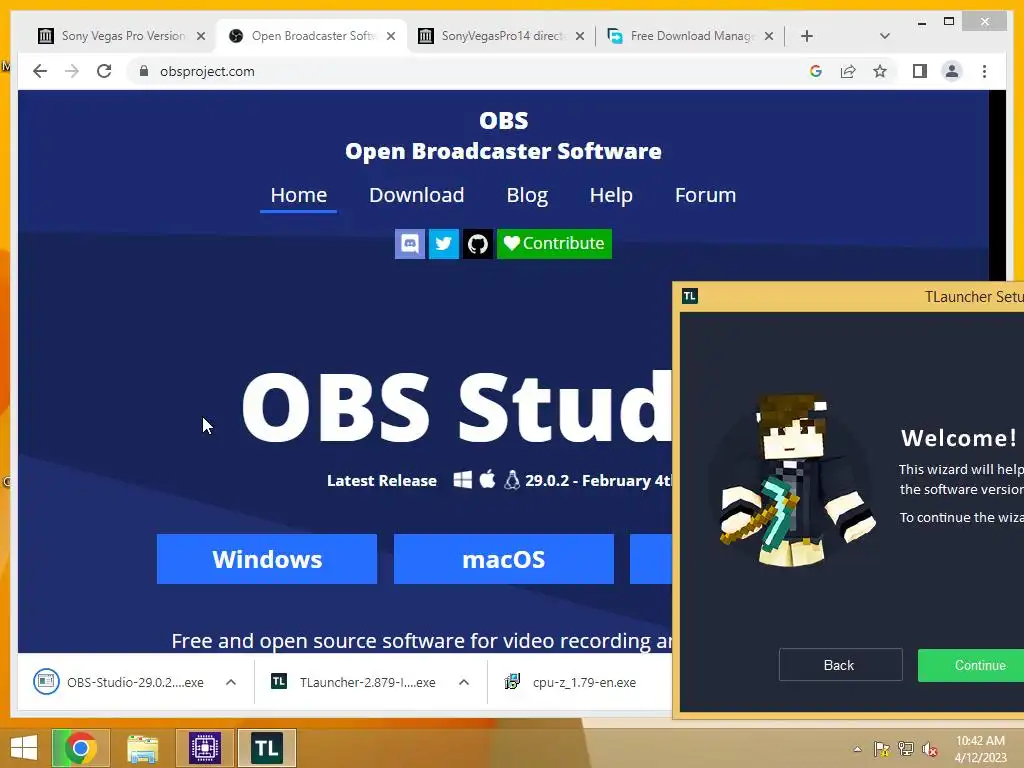Click the OBS Studio heading text
Screen dimensions: 1024x768
(x=457, y=408)
